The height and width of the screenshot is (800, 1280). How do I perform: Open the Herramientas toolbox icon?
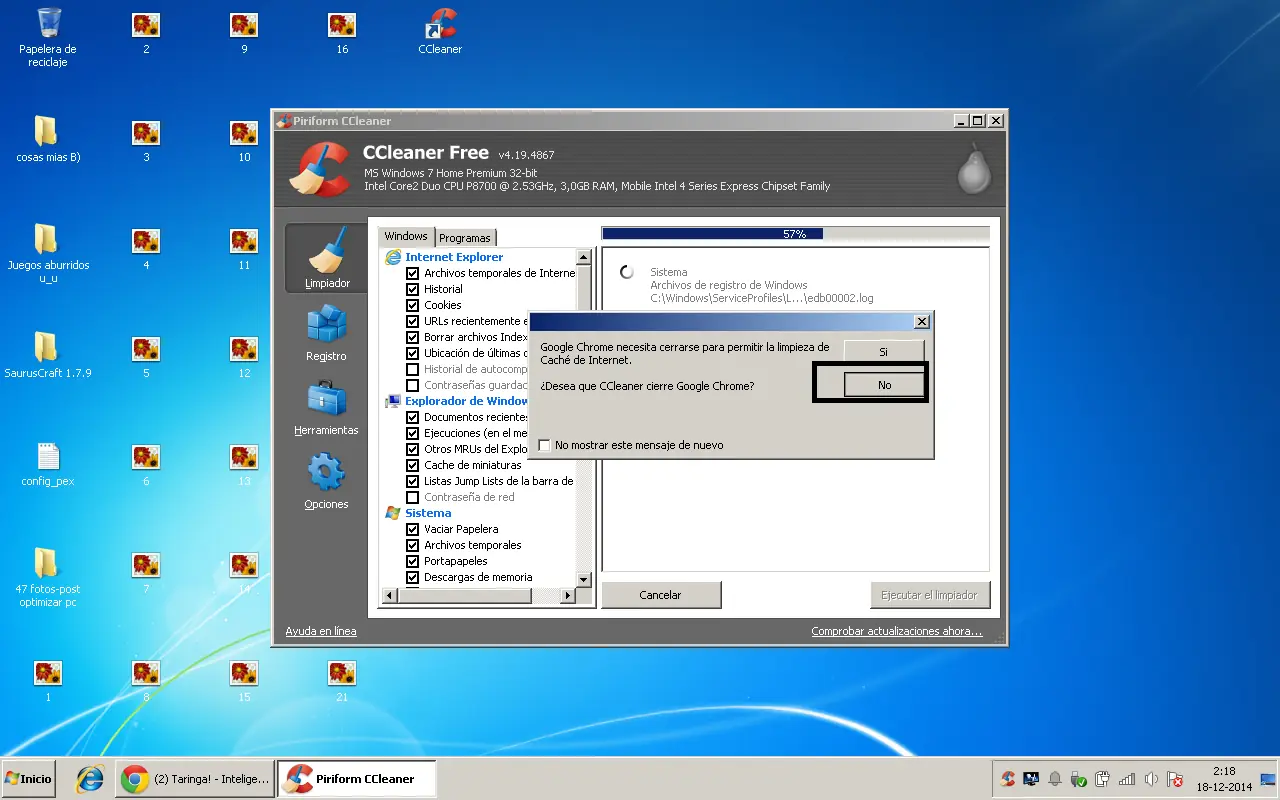point(327,398)
